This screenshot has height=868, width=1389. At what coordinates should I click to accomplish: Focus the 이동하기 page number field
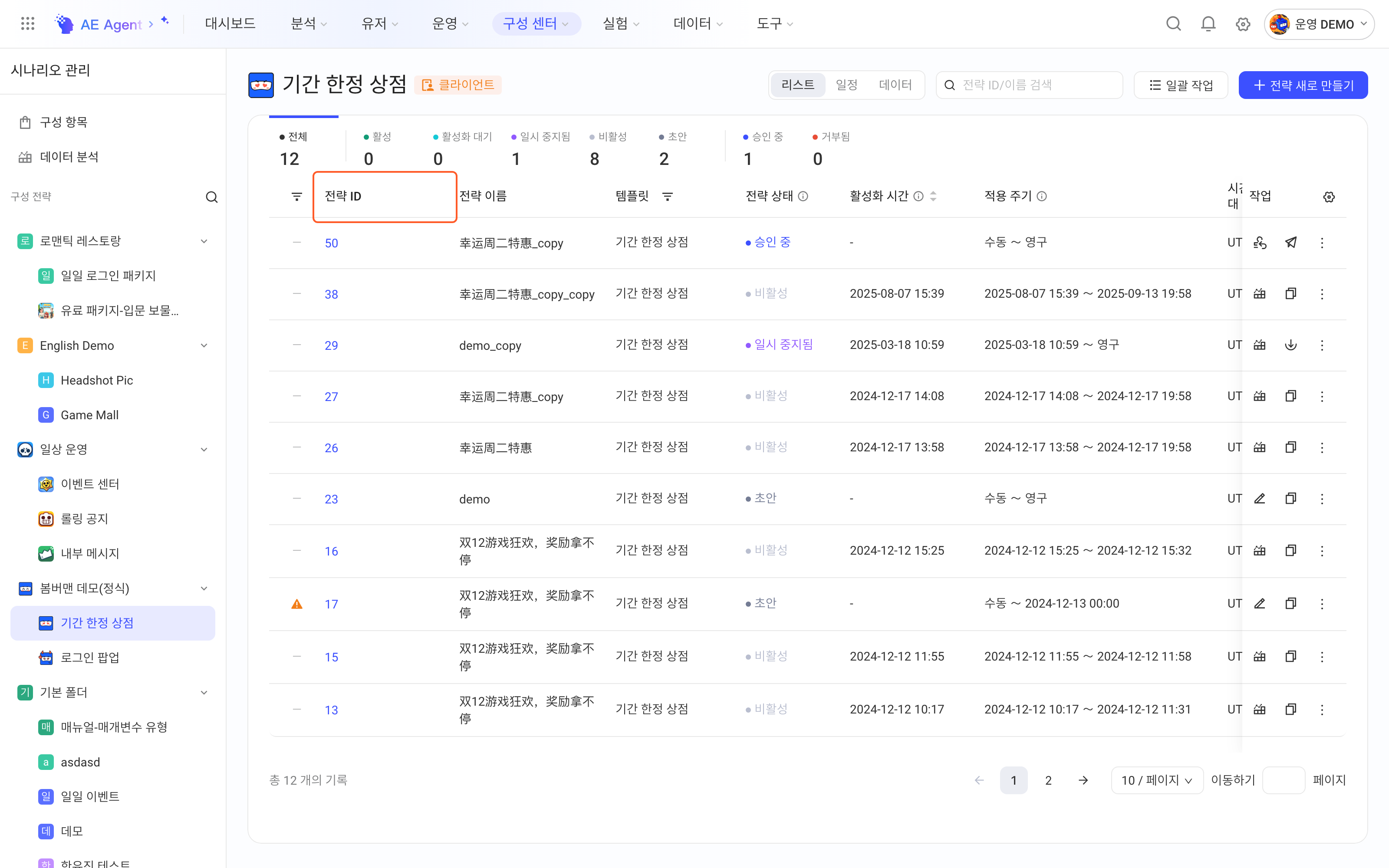pyautogui.click(x=1284, y=780)
